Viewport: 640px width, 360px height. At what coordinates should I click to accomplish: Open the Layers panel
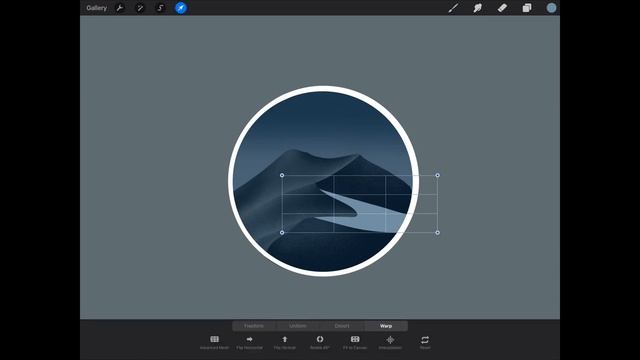point(527,8)
